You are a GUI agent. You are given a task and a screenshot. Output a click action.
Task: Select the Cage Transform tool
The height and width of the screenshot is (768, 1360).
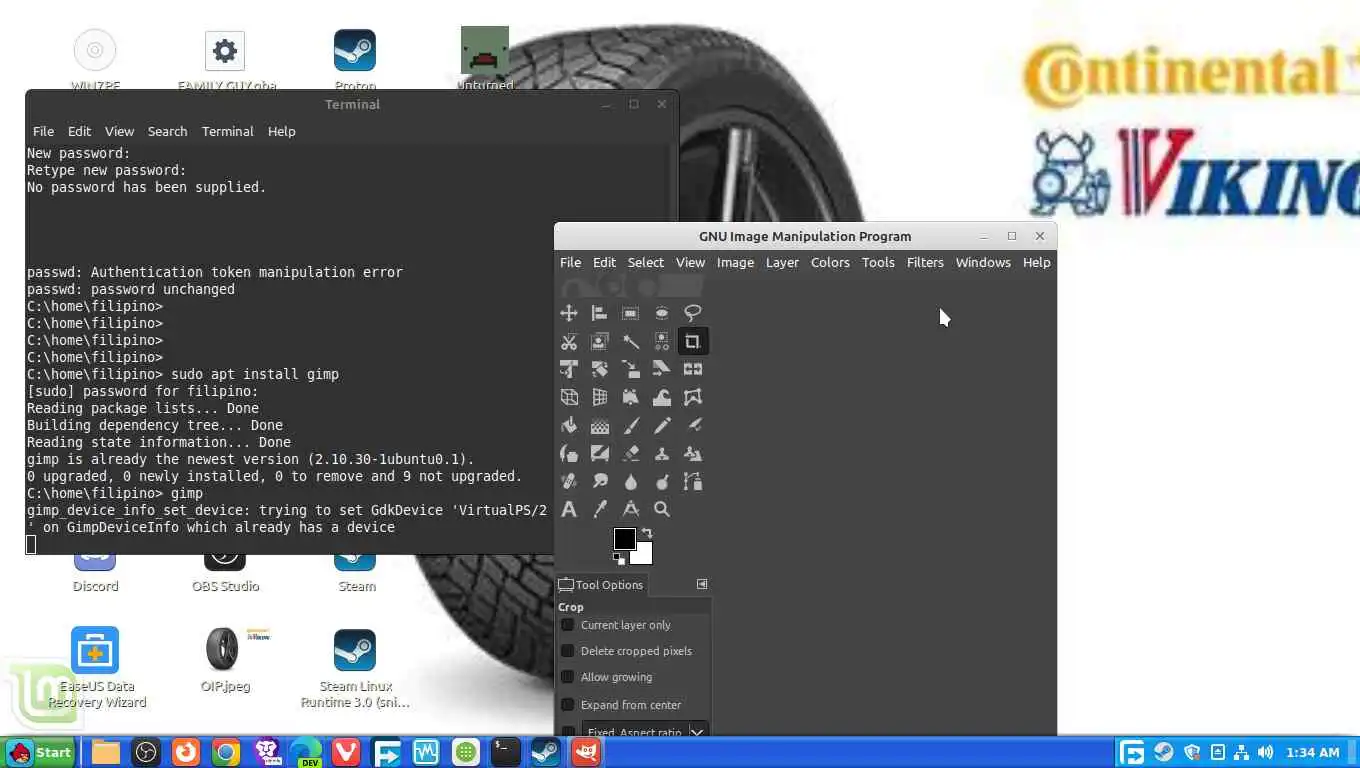click(x=693, y=397)
